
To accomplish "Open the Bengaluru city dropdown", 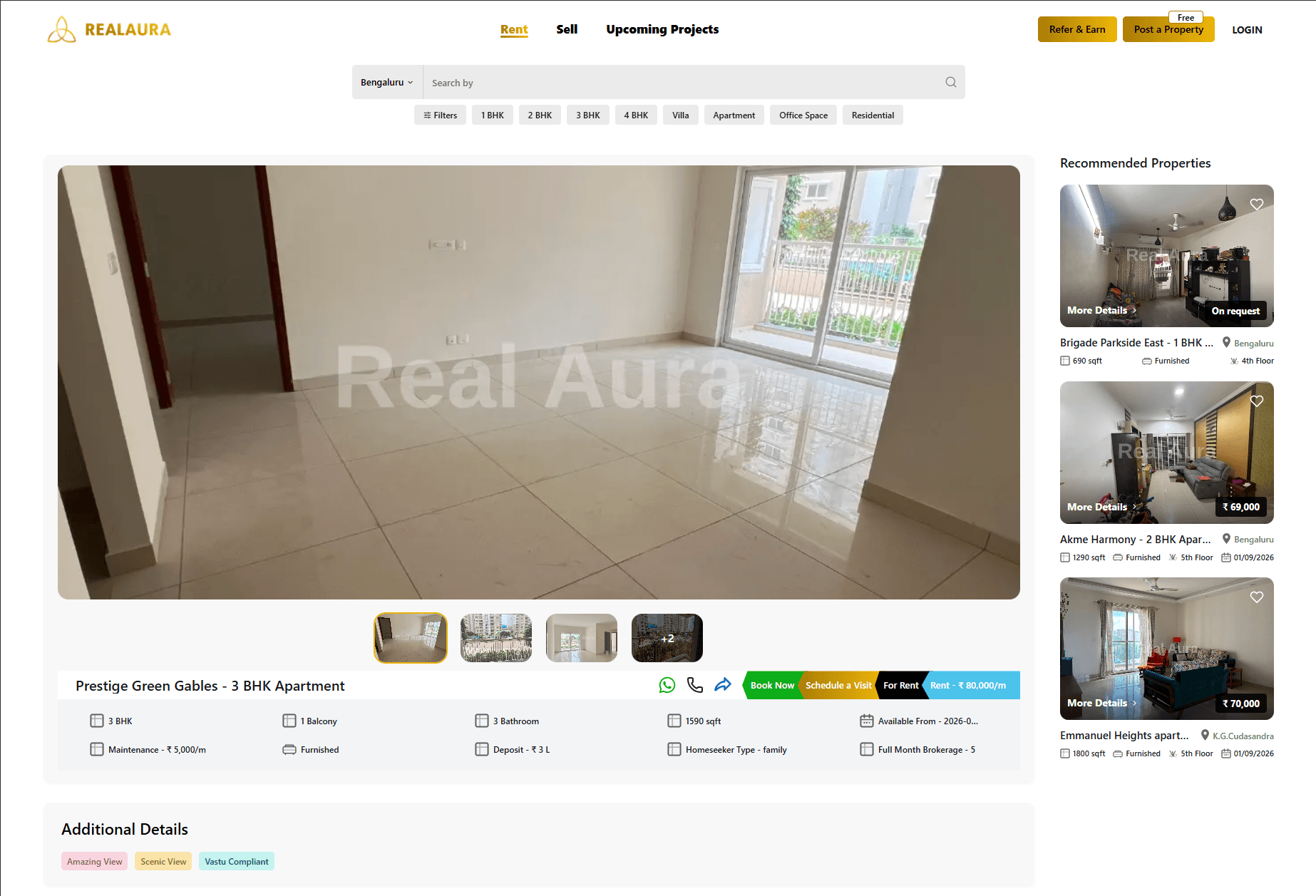I will pyautogui.click(x=387, y=82).
